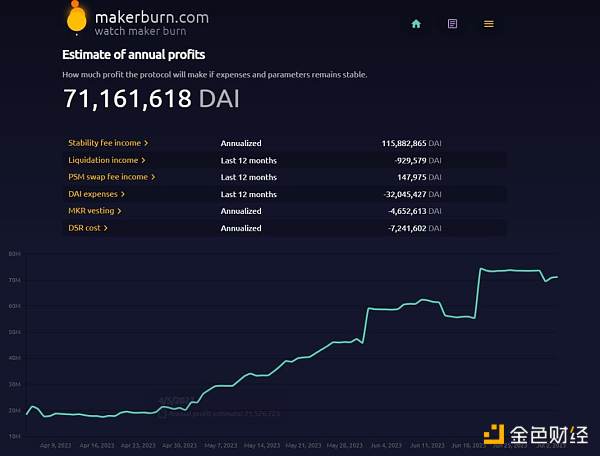The height and width of the screenshot is (456, 600).
Task: Select the -929,579 DAI liquidation value
Action: (x=418, y=161)
